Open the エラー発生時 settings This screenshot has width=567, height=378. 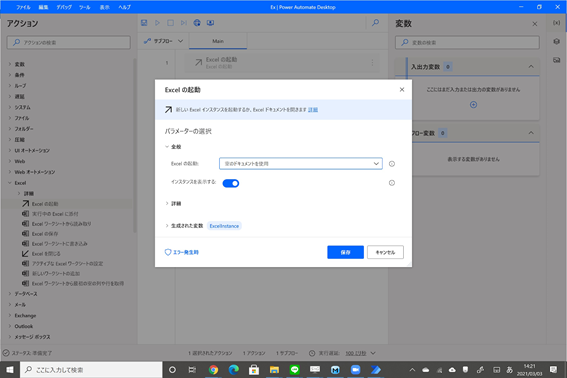182,252
